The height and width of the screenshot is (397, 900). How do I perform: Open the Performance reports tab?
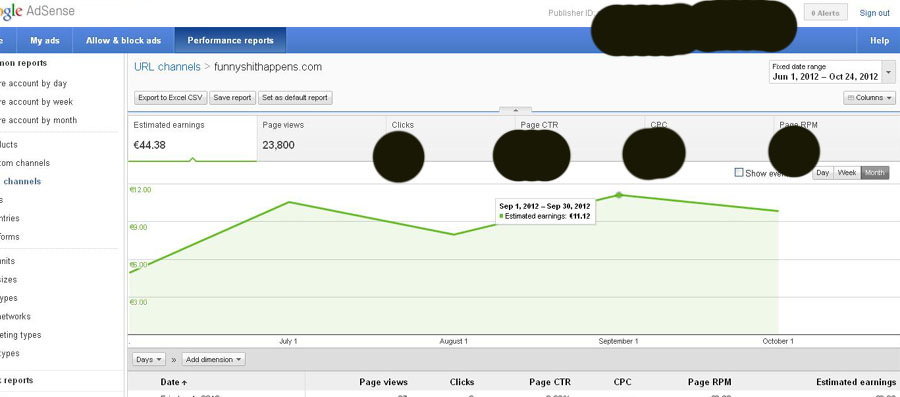click(230, 40)
